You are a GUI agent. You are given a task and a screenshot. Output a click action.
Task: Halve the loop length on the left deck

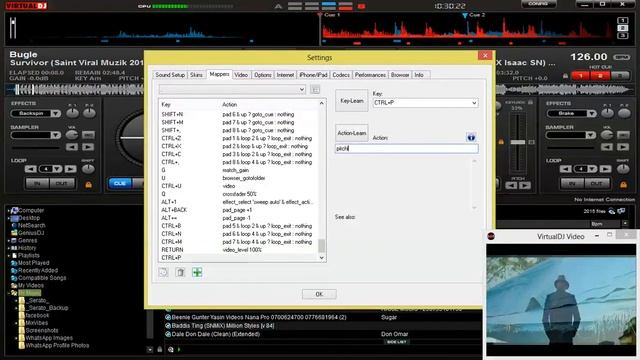tap(31, 169)
